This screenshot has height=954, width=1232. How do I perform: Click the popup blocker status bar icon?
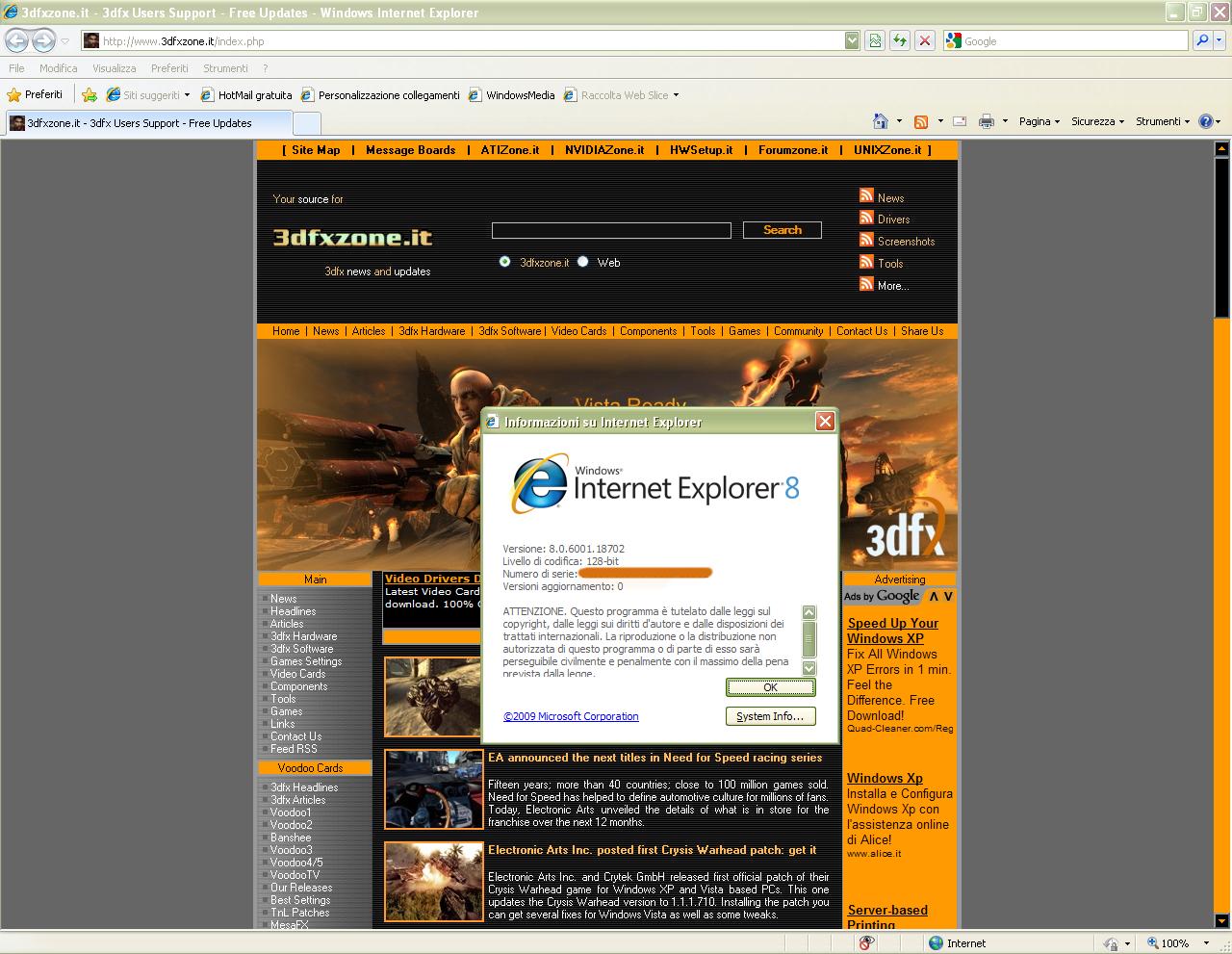coord(865,943)
